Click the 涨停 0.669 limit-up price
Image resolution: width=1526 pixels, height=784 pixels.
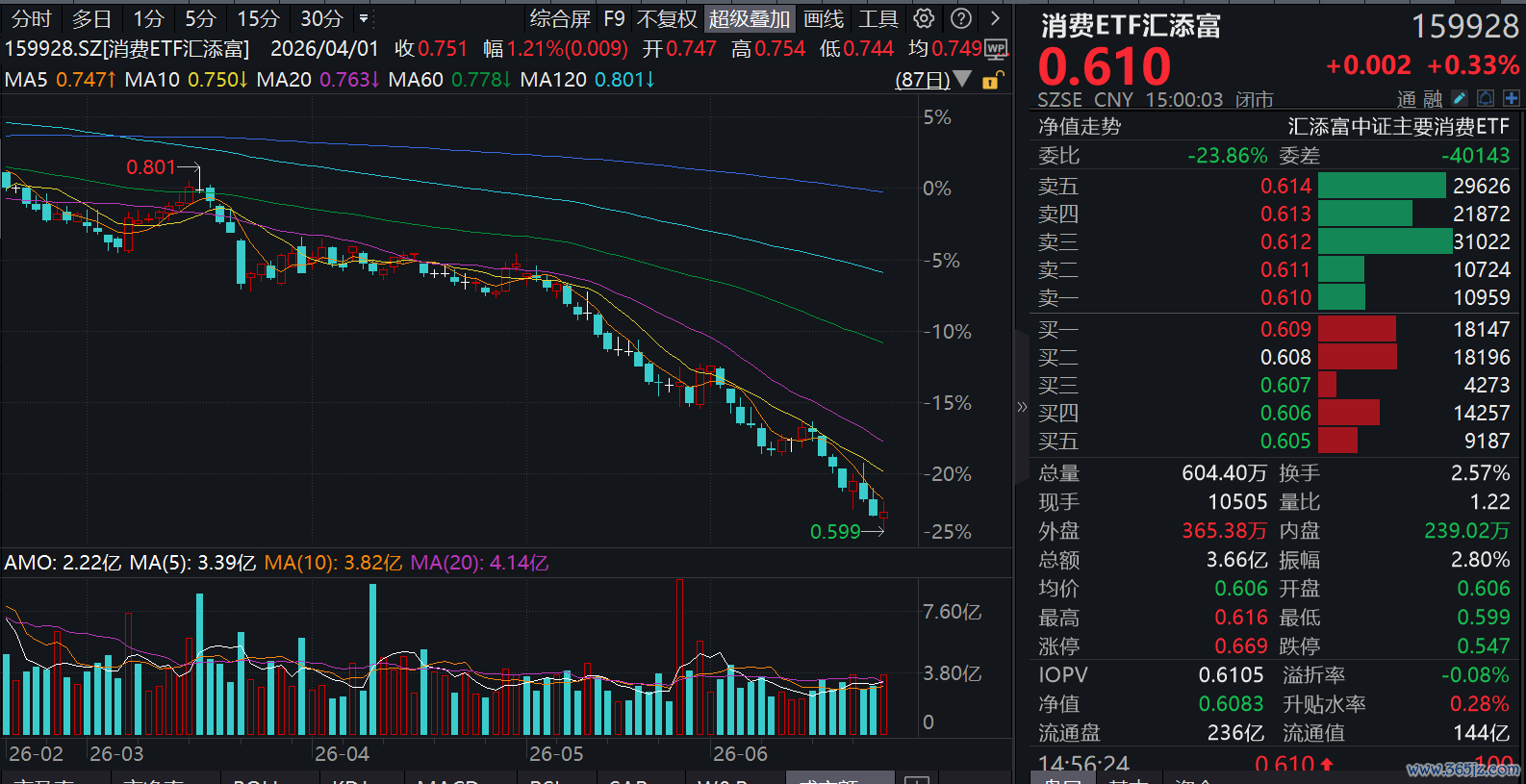1241,646
